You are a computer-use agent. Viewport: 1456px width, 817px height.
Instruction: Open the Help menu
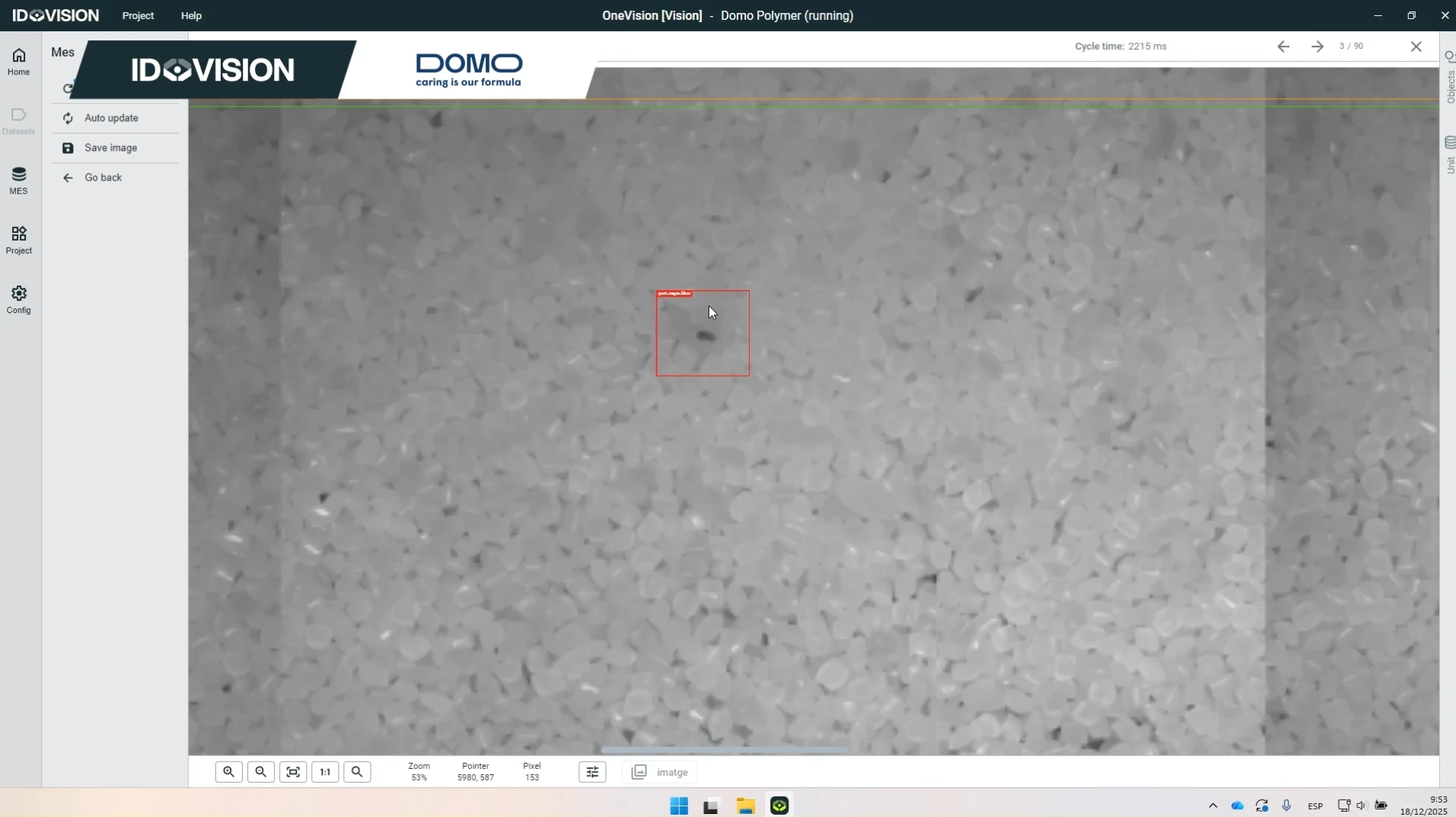(191, 15)
